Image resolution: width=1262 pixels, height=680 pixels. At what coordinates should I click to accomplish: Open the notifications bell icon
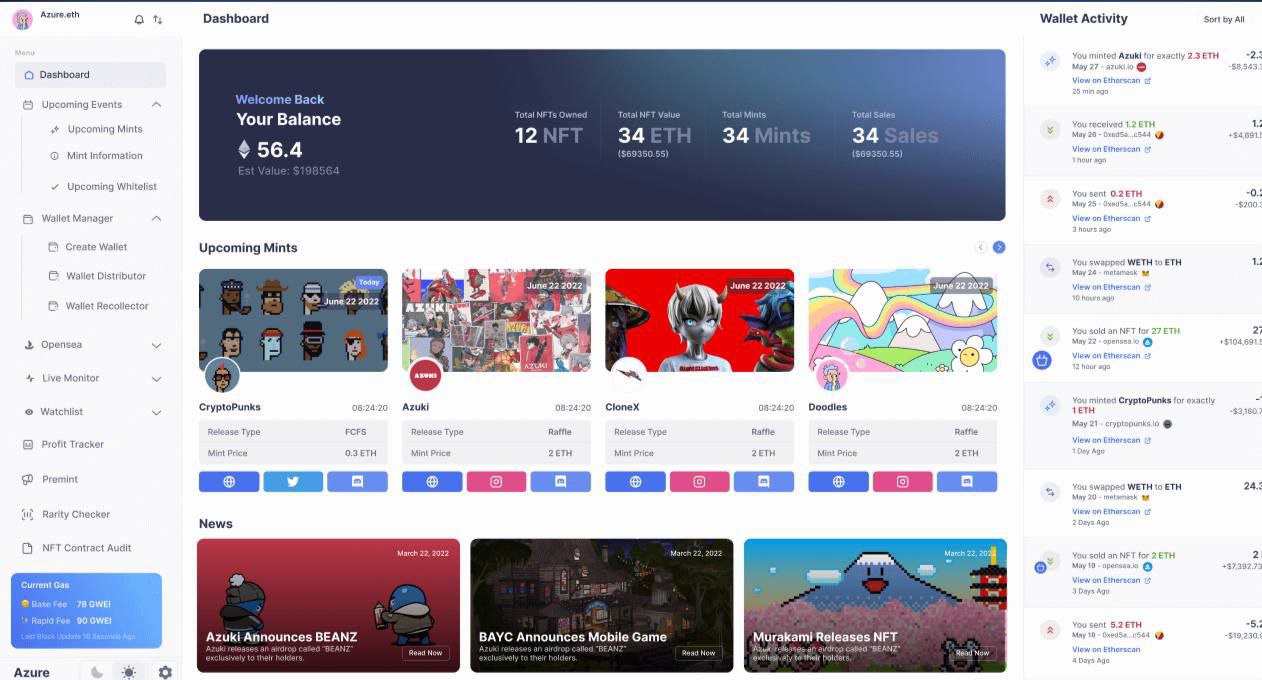coord(139,19)
